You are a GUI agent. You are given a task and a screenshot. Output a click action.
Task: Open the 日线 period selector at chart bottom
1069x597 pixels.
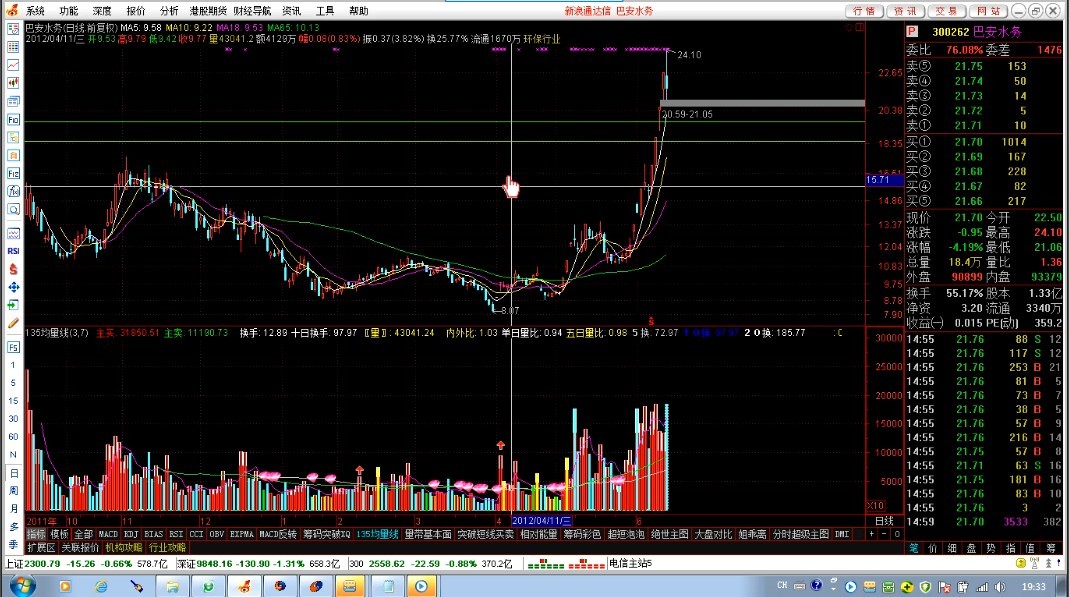coord(884,521)
